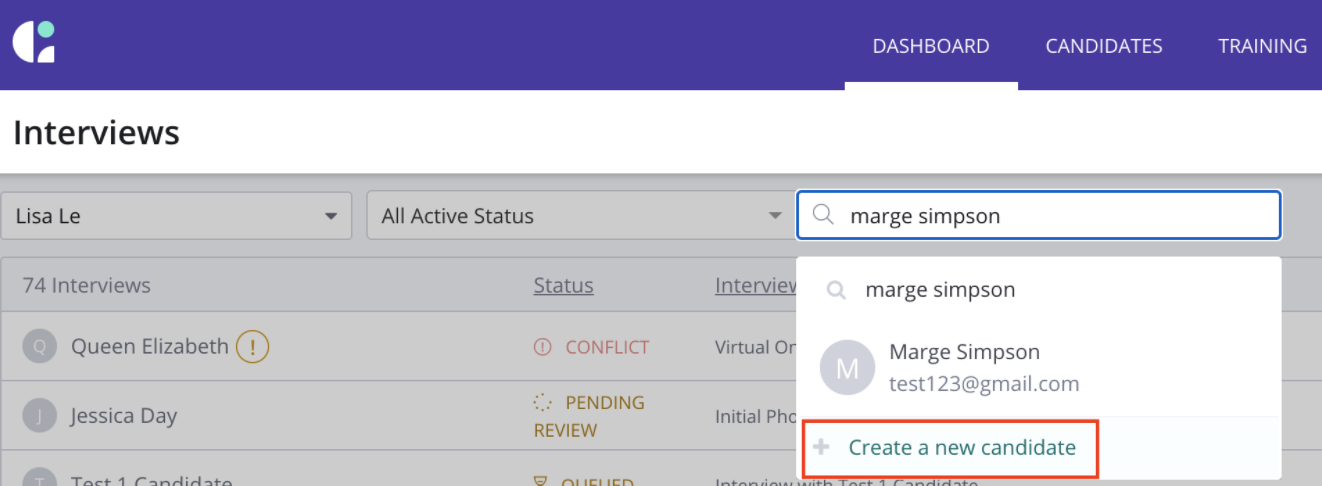This screenshot has width=1322, height=486.
Task: Click the conflict alert icon in the Status column
Action: [x=543, y=347]
